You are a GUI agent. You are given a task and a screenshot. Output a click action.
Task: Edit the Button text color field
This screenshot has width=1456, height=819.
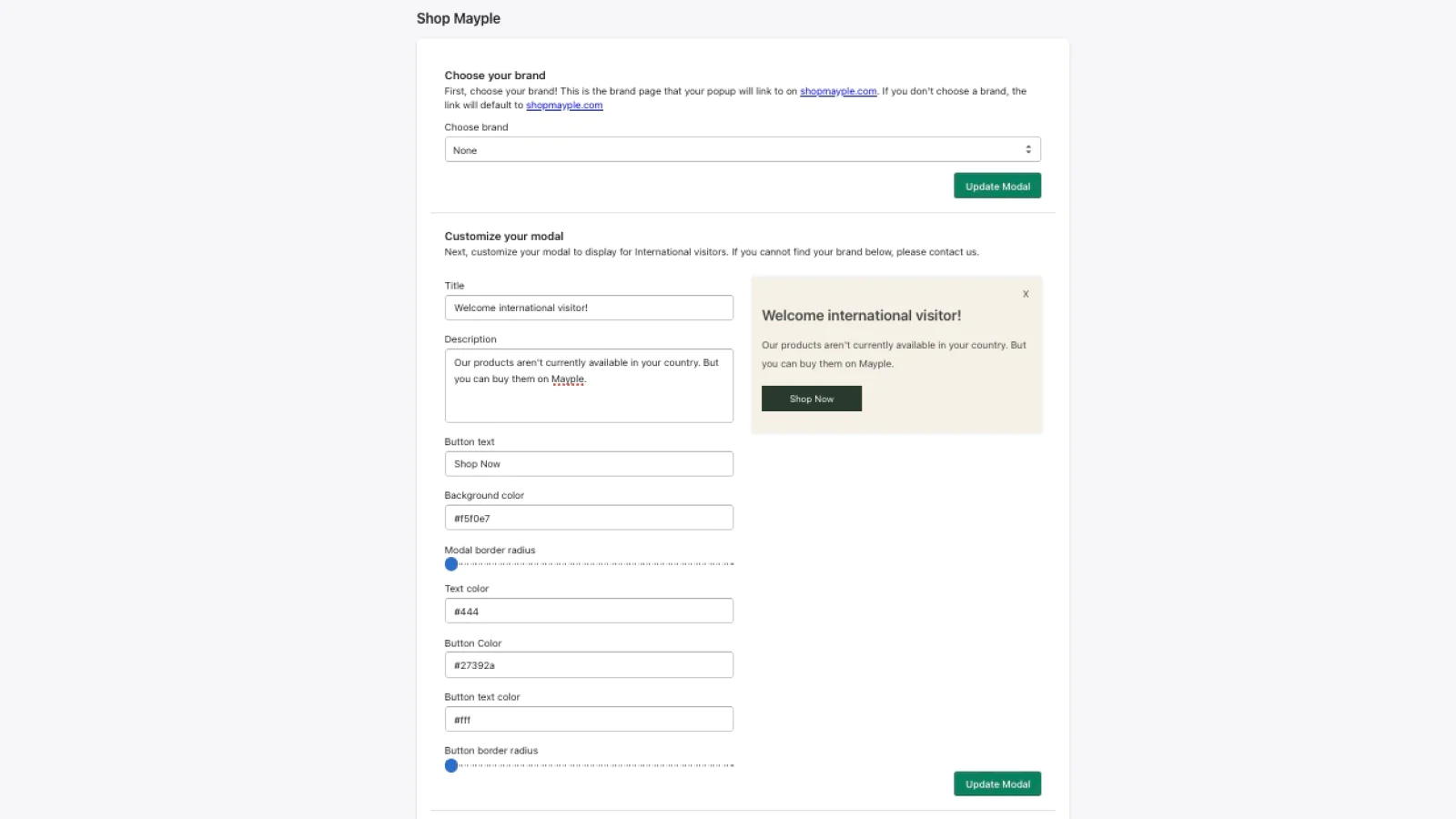(589, 720)
